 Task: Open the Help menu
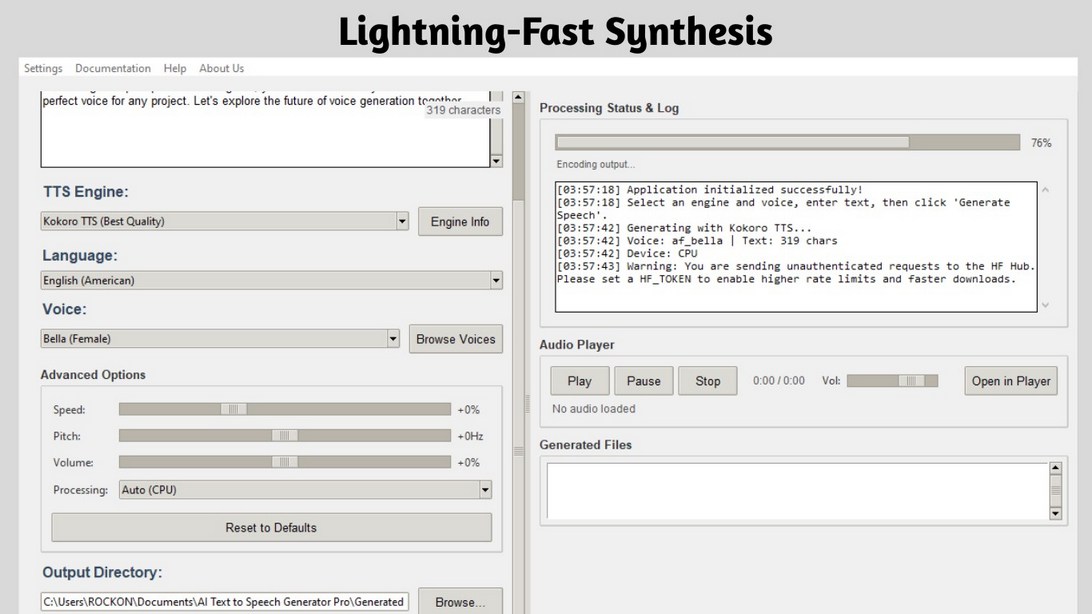pos(174,68)
